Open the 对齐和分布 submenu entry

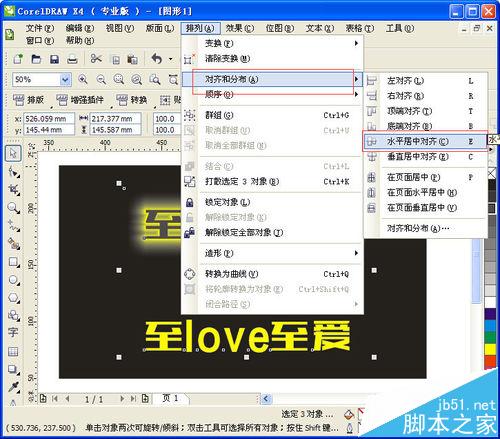272,79
